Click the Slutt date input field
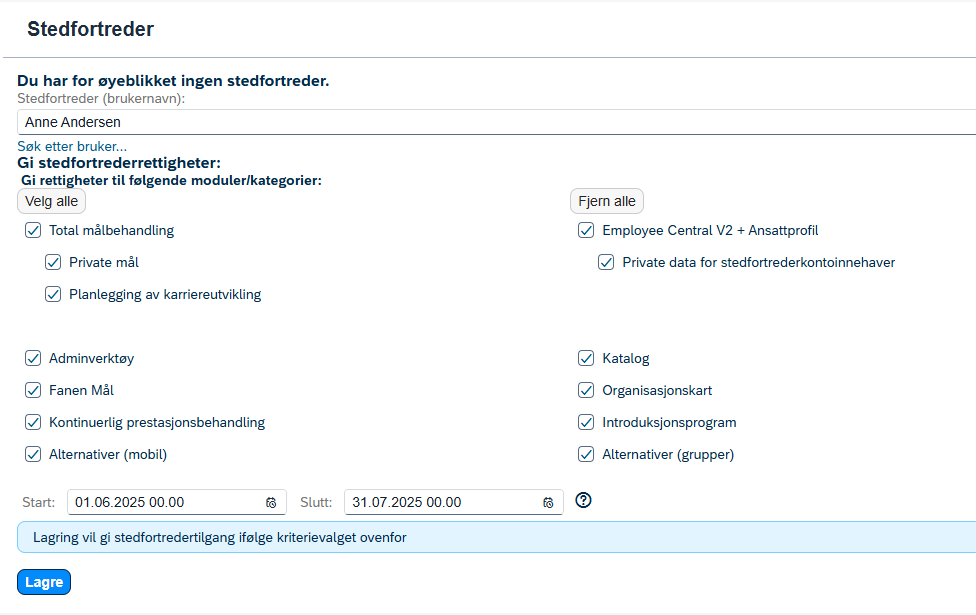Image resolution: width=976 pixels, height=615 pixels. [454, 502]
